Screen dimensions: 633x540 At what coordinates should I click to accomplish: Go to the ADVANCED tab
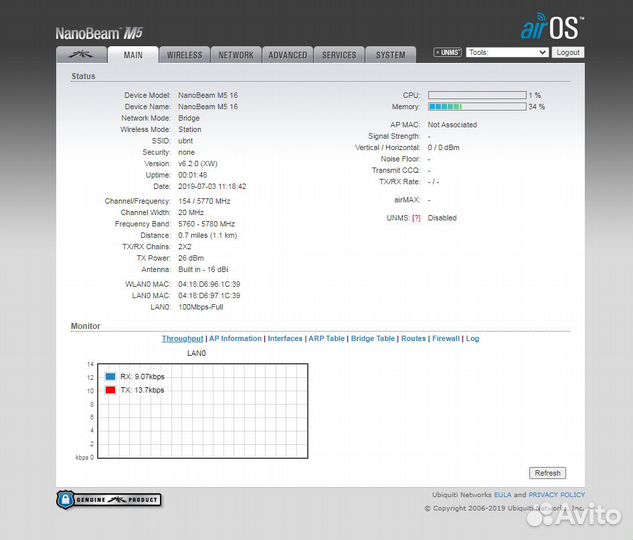pyautogui.click(x=288, y=55)
